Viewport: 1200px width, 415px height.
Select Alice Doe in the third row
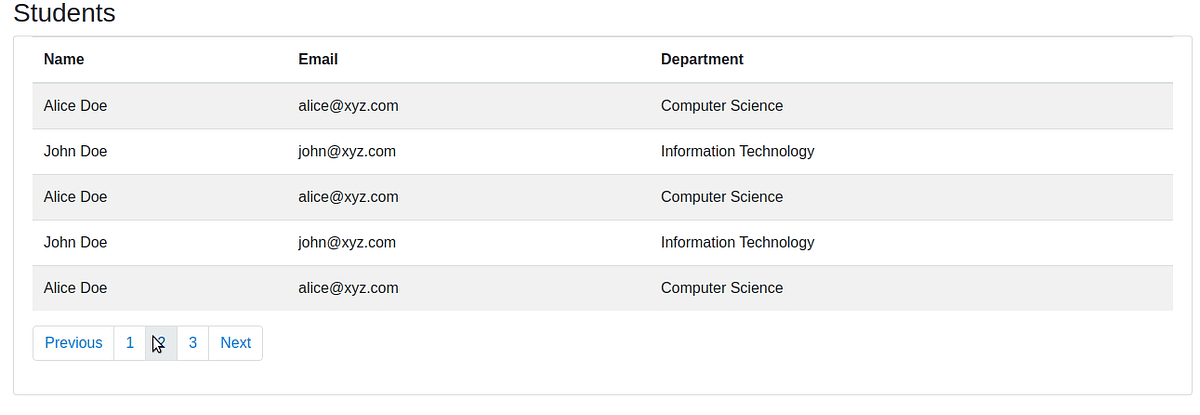pyautogui.click(x=75, y=197)
